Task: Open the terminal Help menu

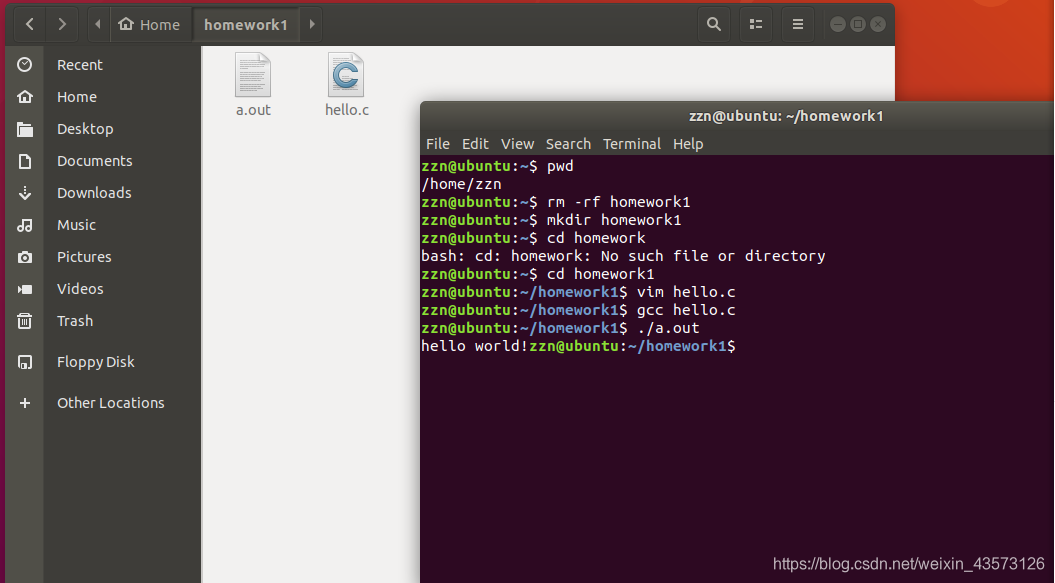Action: coord(688,144)
